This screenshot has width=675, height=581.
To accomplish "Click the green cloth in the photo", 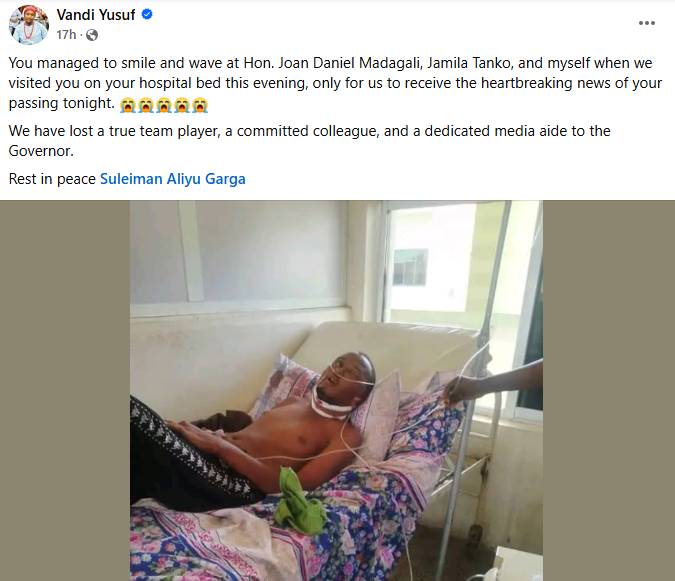I will (299, 501).
